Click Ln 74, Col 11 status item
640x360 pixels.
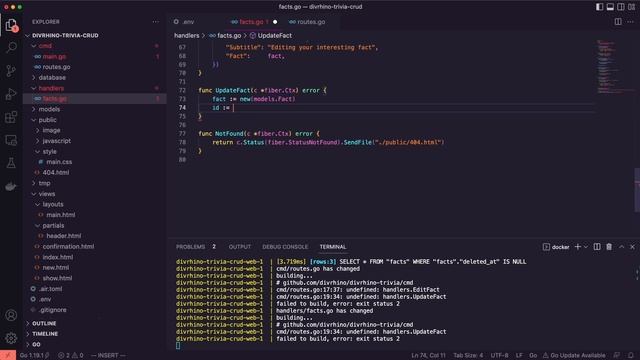click(x=428, y=355)
